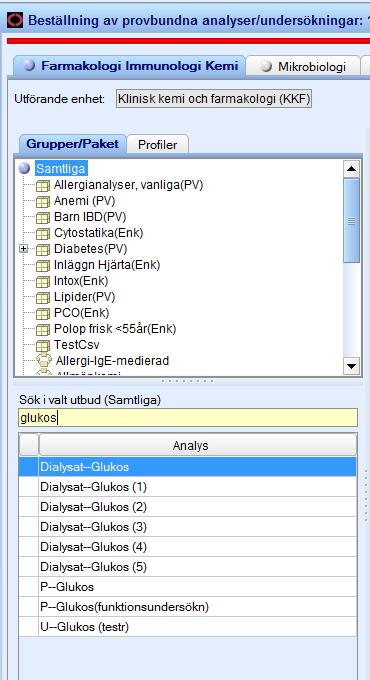This screenshot has height=680, width=370.
Task: Select P--Glukos in the results list
Action: pos(188,587)
